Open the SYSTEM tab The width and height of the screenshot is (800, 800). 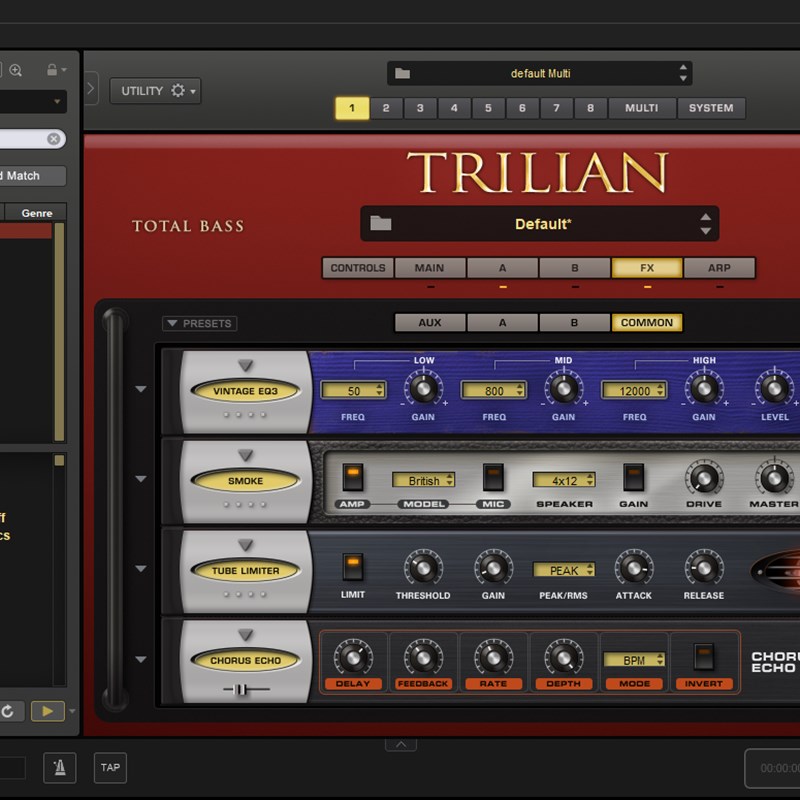coord(711,108)
